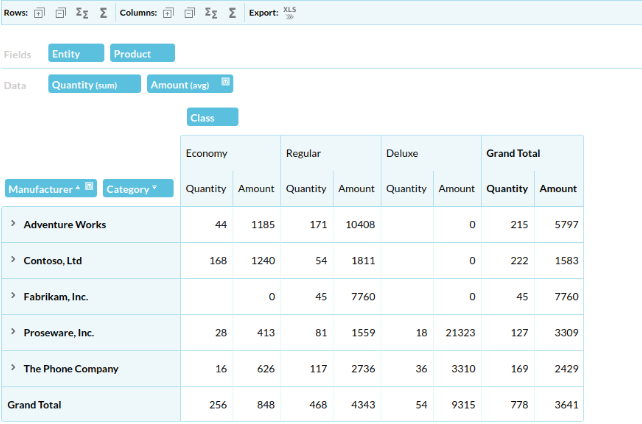Viewport: 642px width, 424px height.
Task: Toggle row subtotals icon
Action: click(x=82, y=13)
